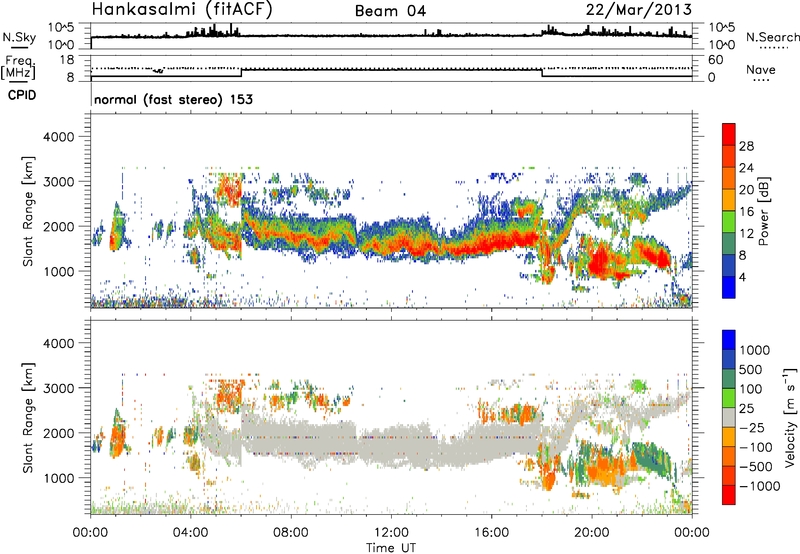
Task: Select the "100" tick on Velocity colorbar
Action: (x=751, y=389)
